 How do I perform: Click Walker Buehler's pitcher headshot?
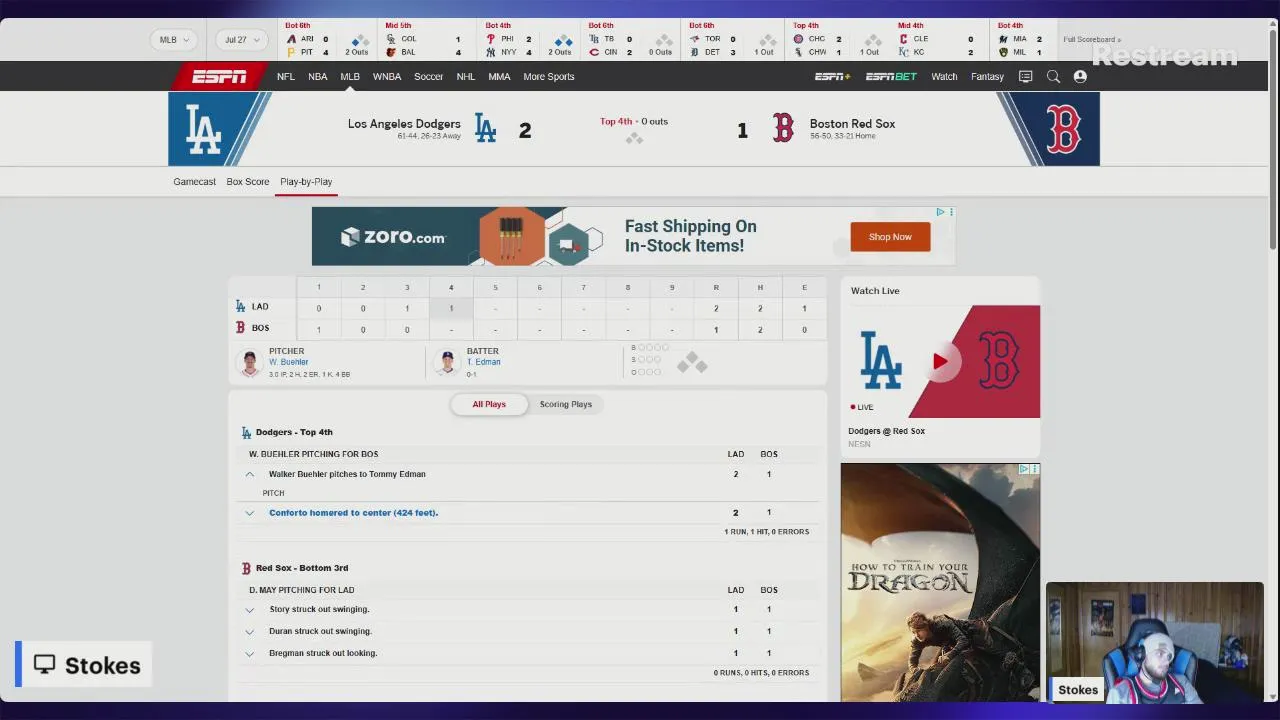[x=250, y=362]
